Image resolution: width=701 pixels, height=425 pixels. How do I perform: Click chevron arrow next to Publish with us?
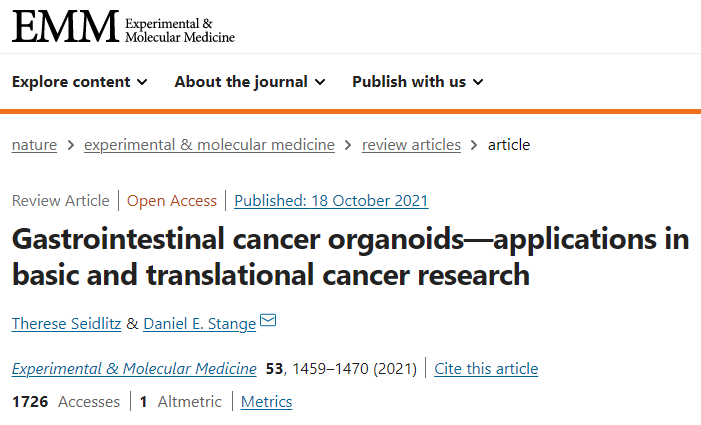click(x=478, y=82)
